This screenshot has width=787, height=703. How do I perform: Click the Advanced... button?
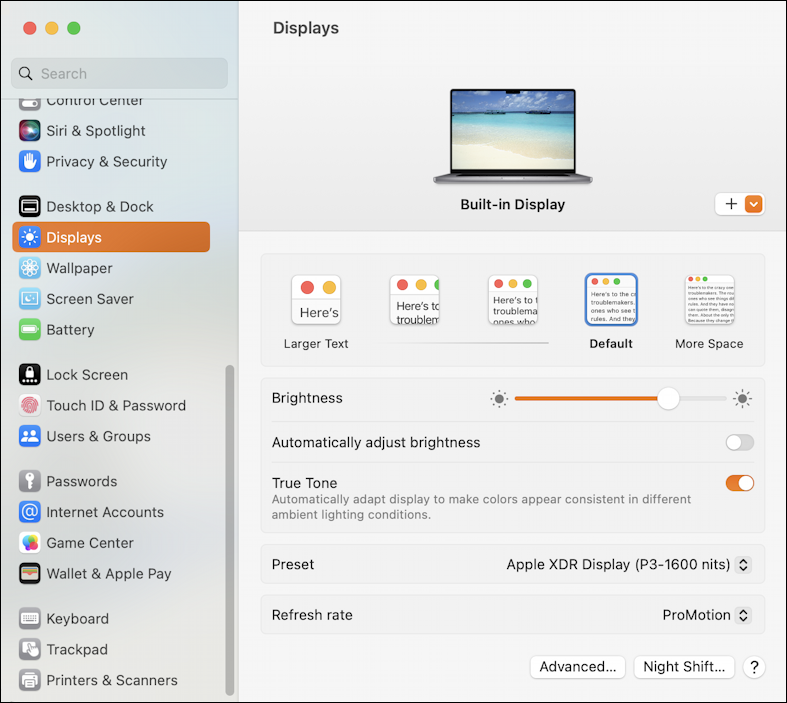[x=578, y=667]
